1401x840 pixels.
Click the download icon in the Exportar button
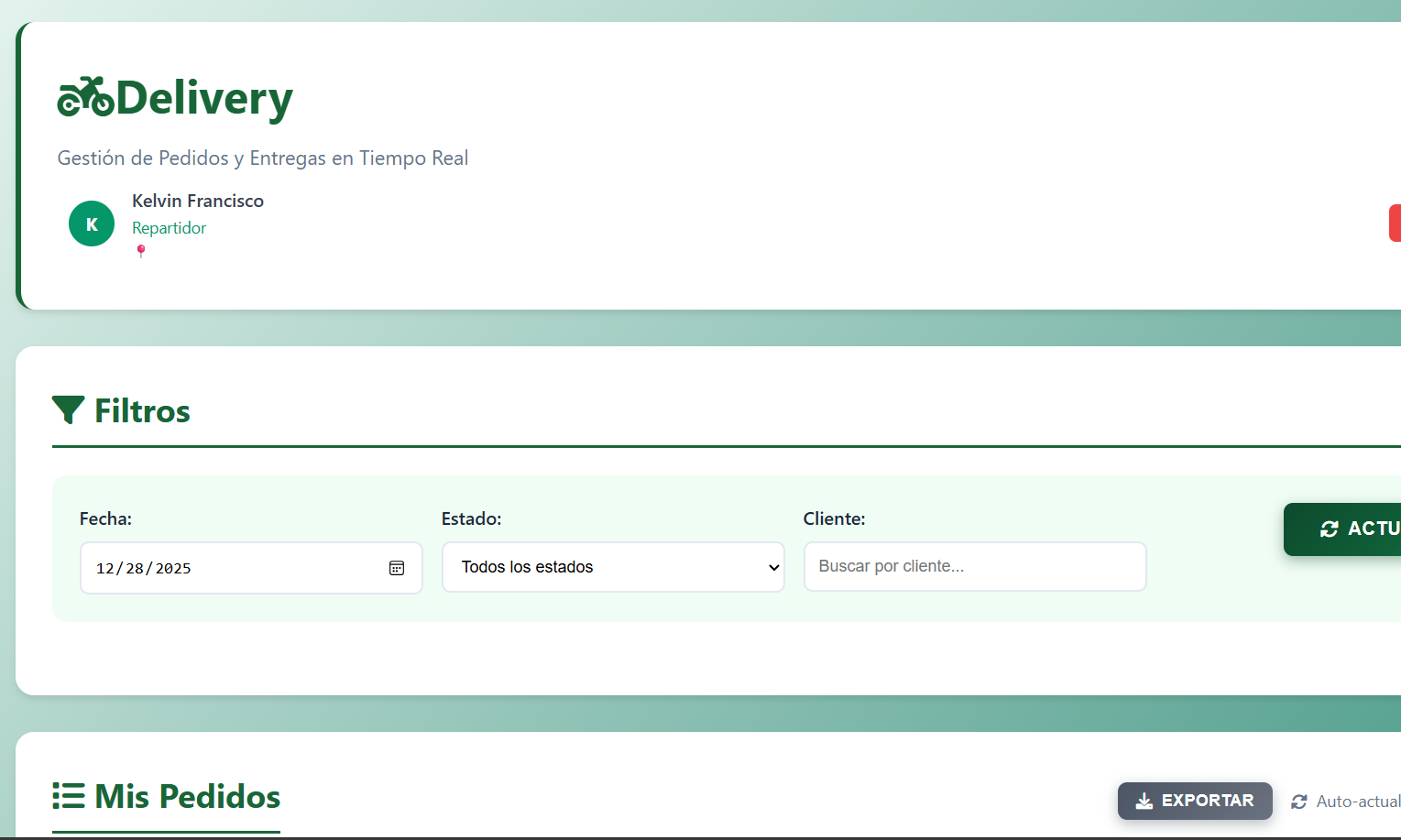pyautogui.click(x=1144, y=802)
